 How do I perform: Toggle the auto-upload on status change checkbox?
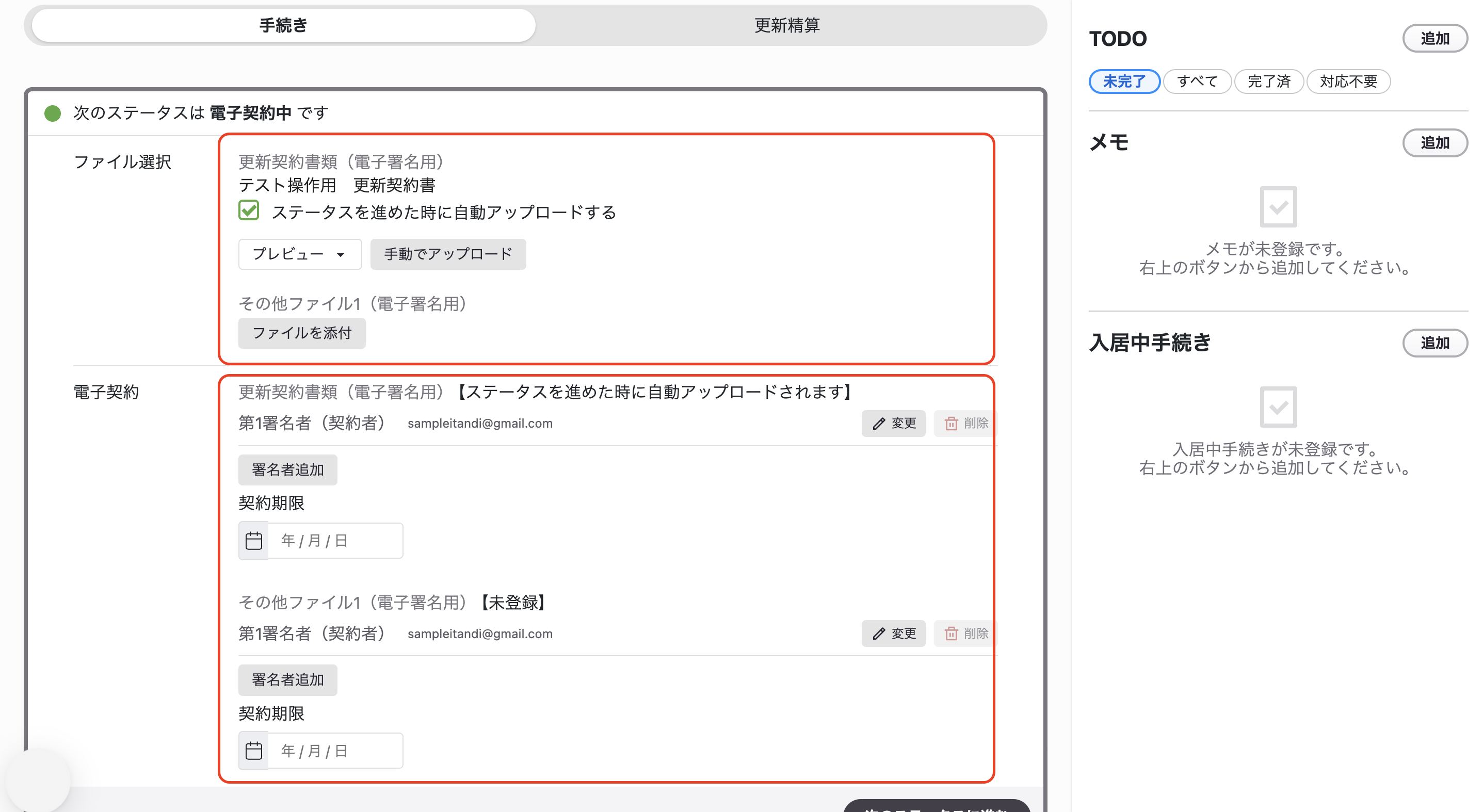249,210
